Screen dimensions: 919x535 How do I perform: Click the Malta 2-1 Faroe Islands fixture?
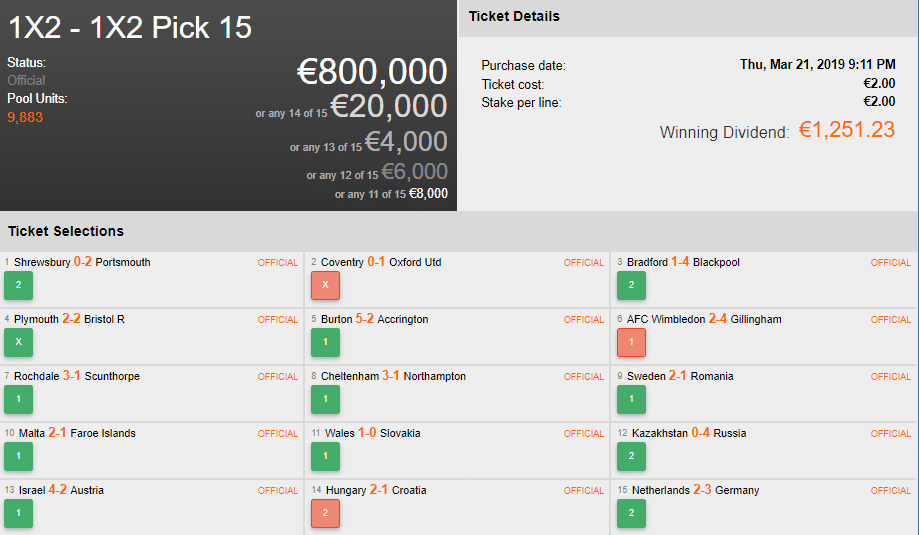pos(77,434)
